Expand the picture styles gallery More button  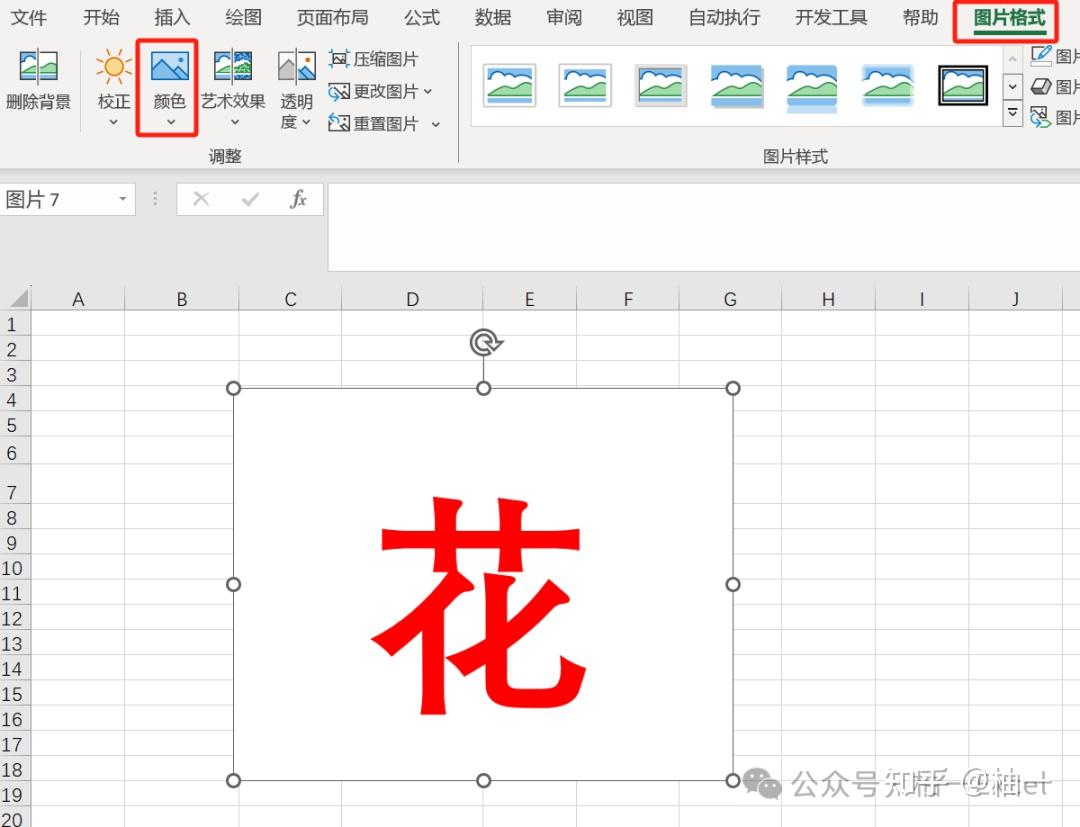coord(1012,113)
